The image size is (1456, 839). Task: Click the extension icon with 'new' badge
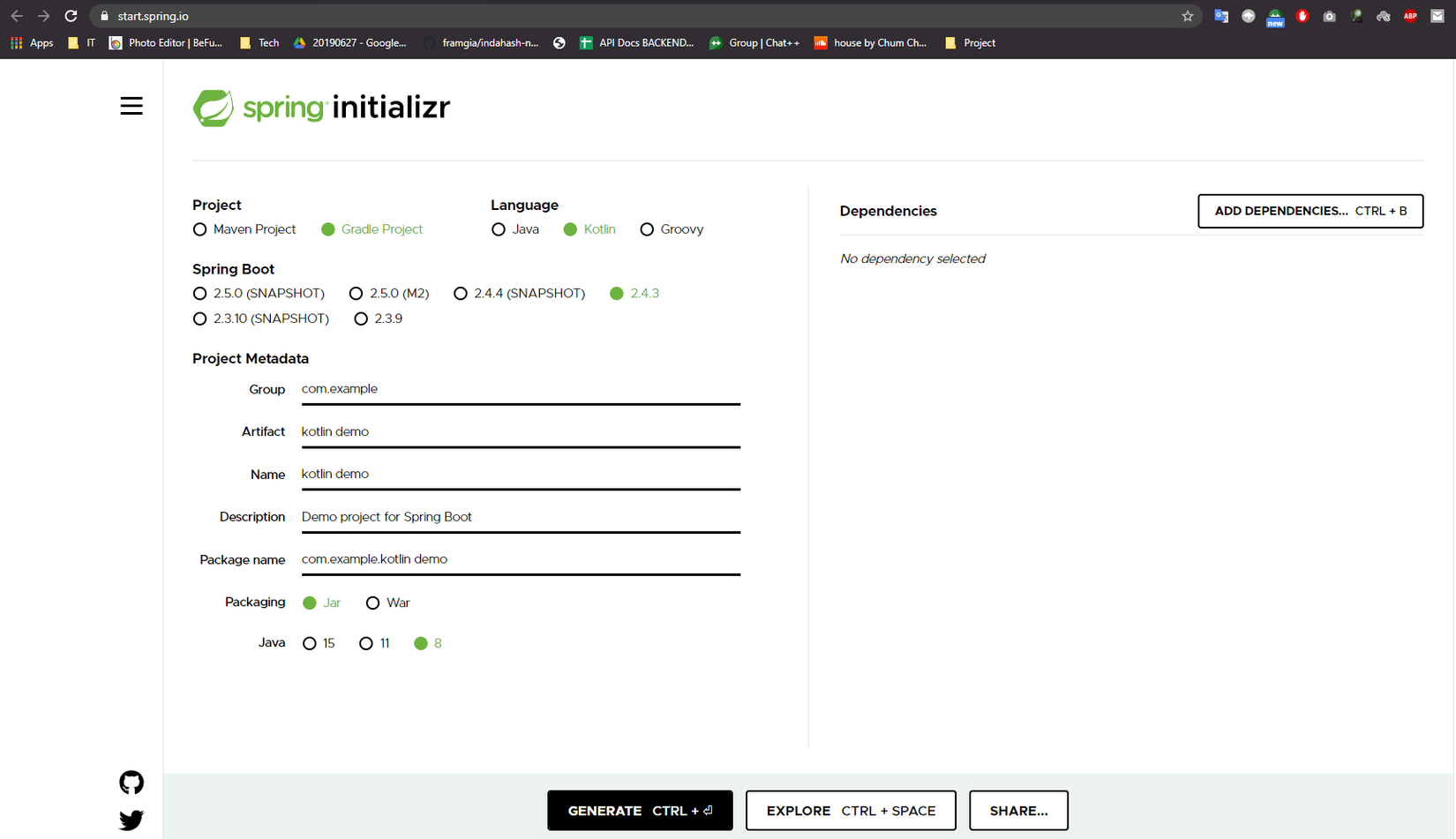pos(1275,18)
